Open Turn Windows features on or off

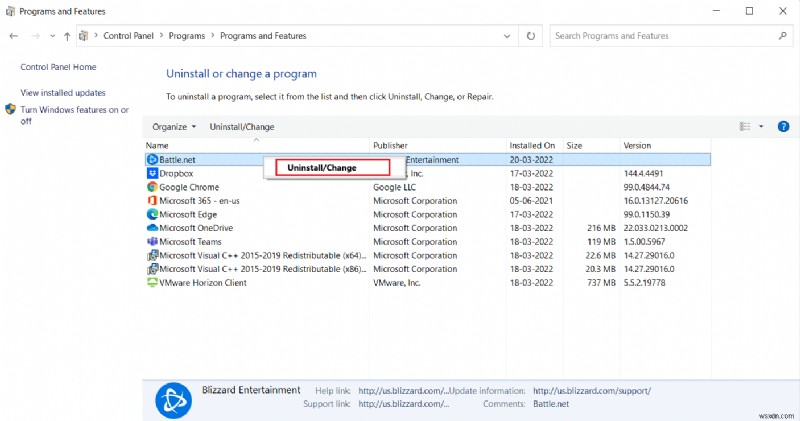pos(74,115)
